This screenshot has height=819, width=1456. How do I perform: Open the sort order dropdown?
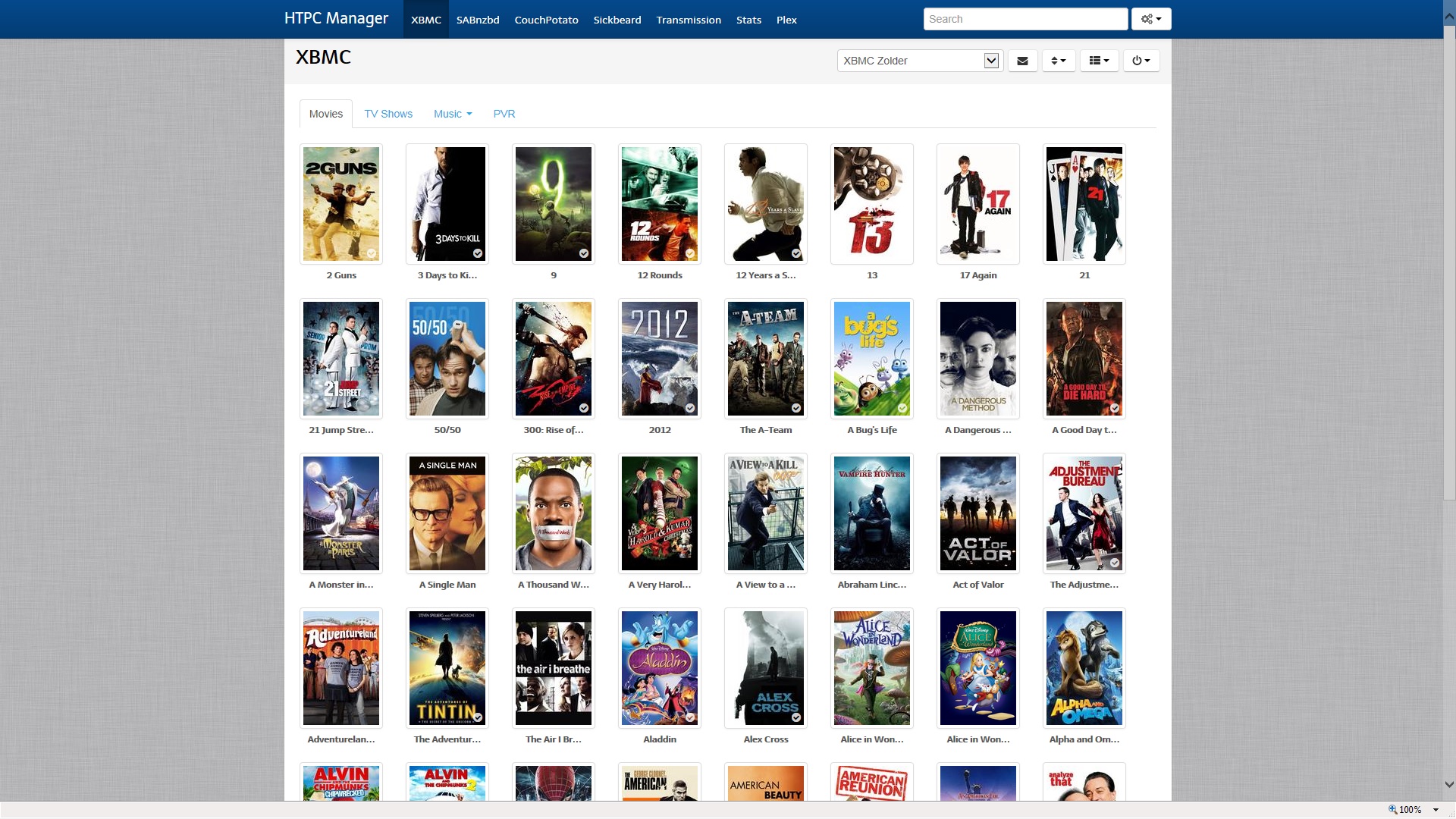point(1059,61)
